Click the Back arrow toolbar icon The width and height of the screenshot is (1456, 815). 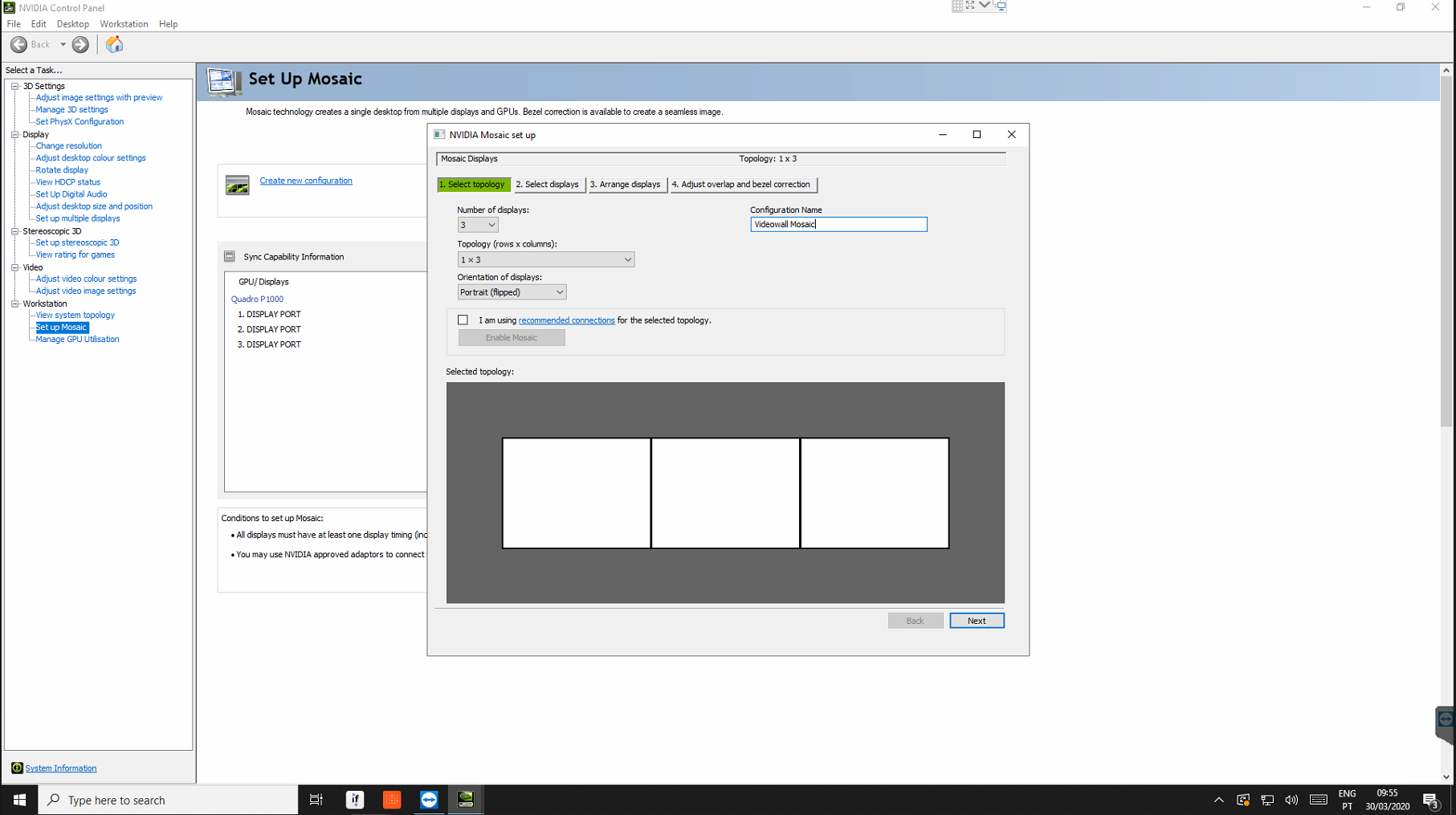[18, 44]
